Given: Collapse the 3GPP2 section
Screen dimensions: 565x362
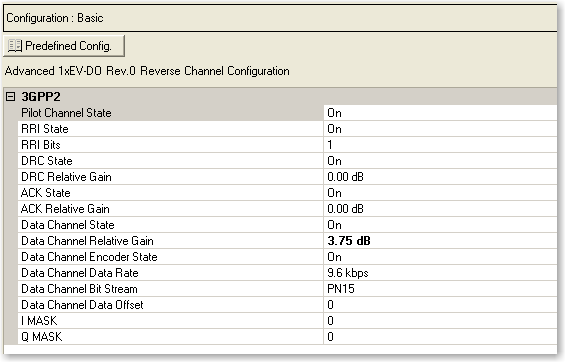Looking at the screenshot, I should [11, 97].
